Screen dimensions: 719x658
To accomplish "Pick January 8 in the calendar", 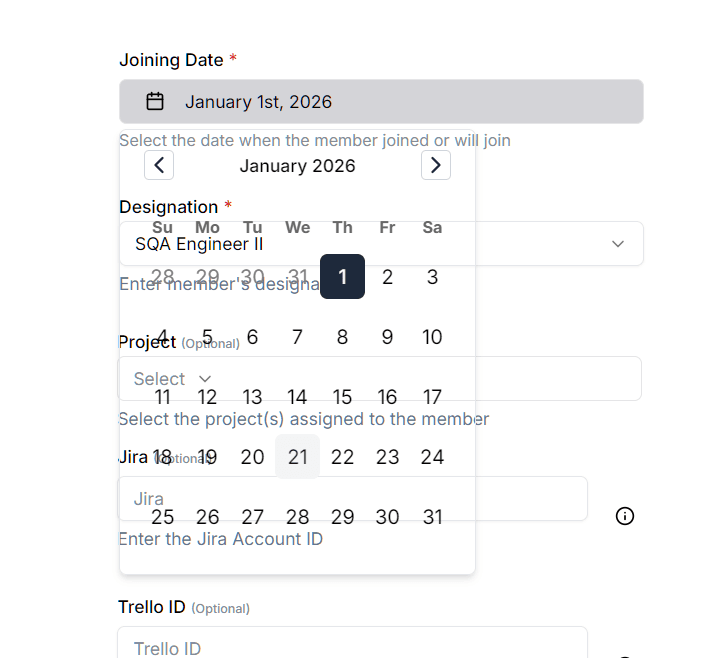I will pos(343,337).
